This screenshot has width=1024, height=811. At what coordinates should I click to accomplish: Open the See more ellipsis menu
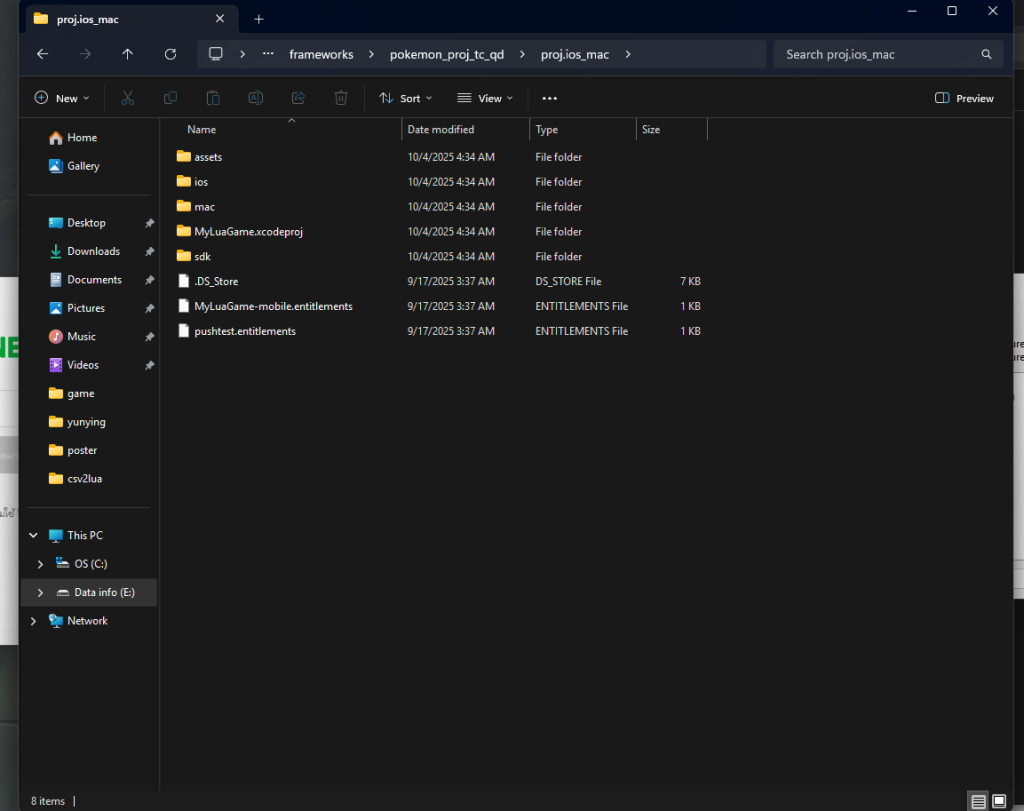[x=549, y=98]
